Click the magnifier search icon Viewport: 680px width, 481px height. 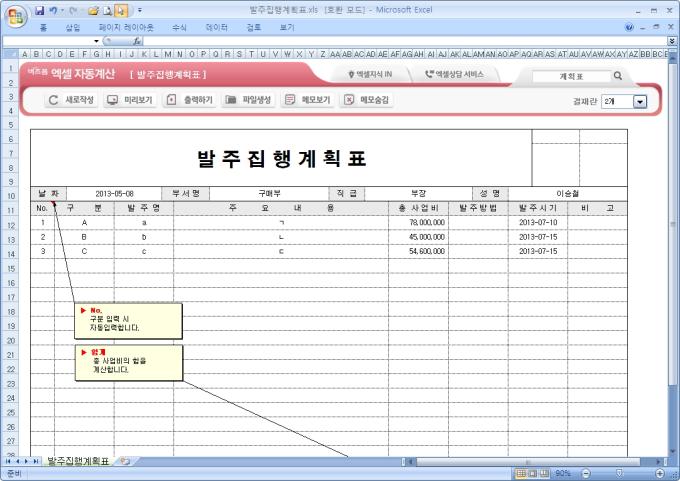pos(618,76)
